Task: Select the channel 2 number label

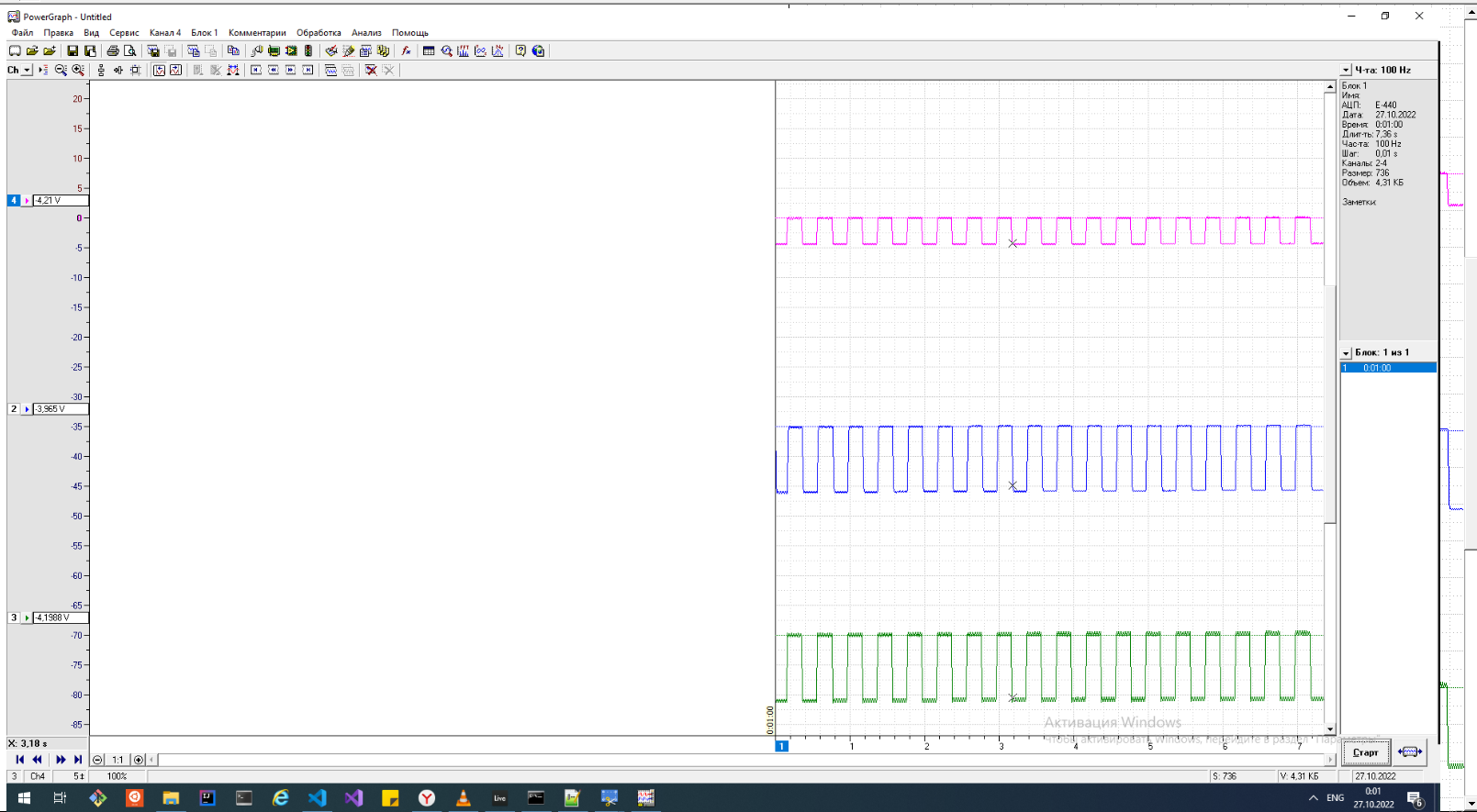Action: pyautogui.click(x=14, y=409)
